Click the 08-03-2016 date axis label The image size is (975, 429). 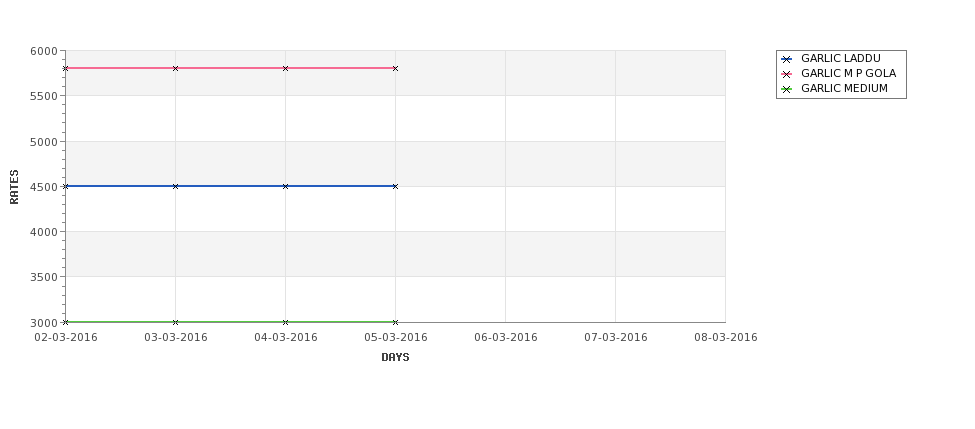click(726, 337)
